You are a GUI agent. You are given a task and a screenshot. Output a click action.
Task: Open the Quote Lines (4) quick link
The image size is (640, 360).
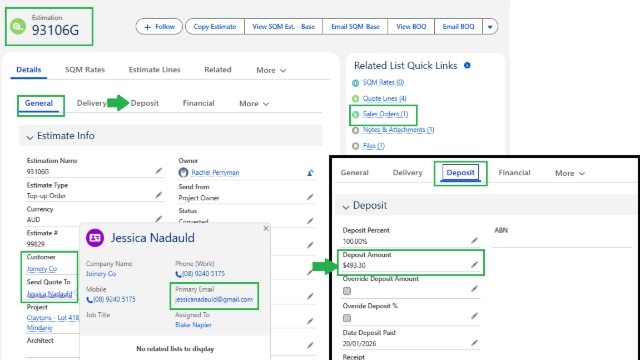(x=384, y=98)
